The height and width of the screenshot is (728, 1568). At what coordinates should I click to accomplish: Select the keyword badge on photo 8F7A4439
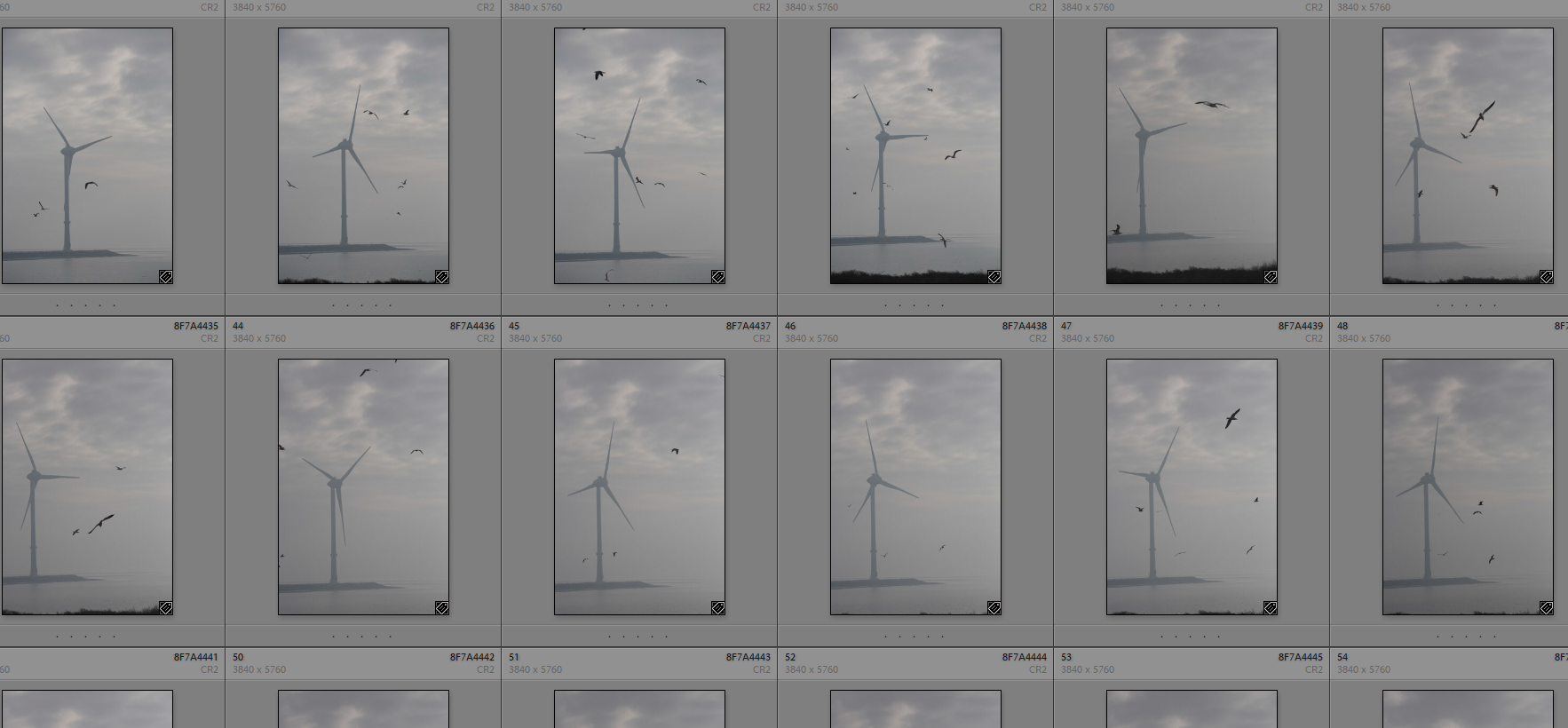pyautogui.click(x=1270, y=608)
